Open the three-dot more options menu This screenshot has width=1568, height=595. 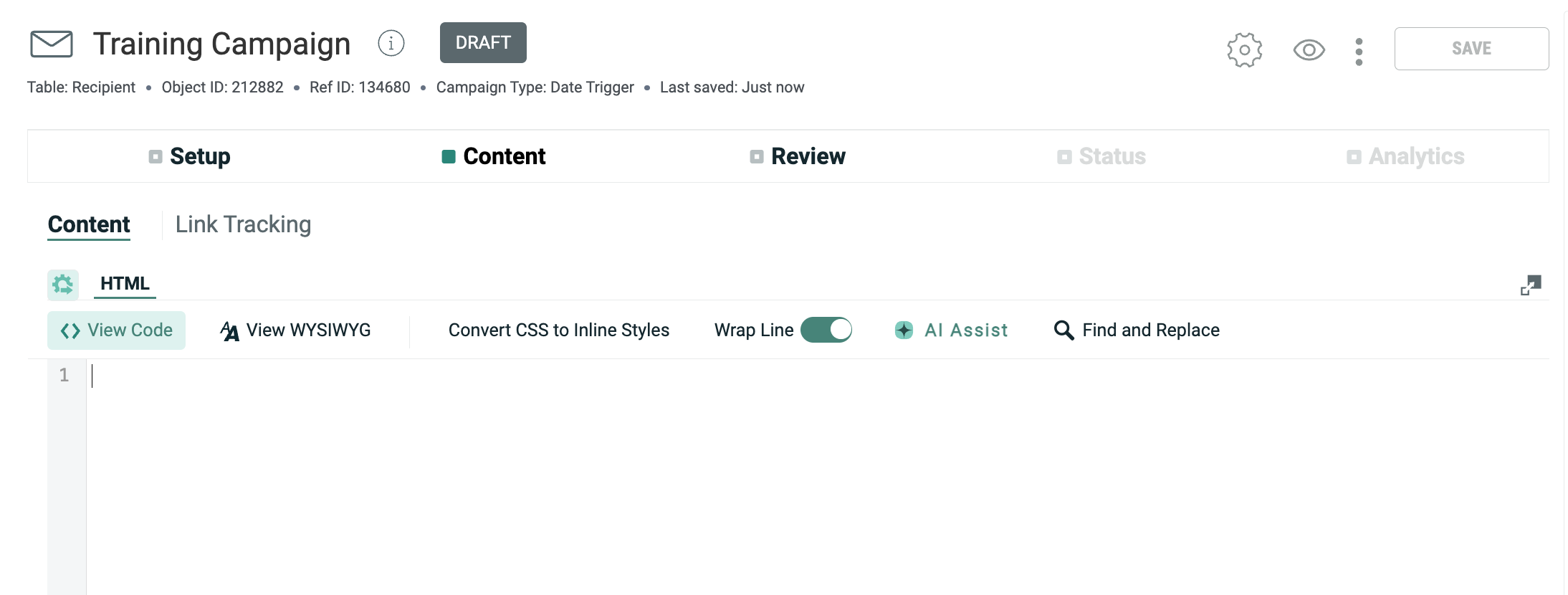coord(1359,52)
